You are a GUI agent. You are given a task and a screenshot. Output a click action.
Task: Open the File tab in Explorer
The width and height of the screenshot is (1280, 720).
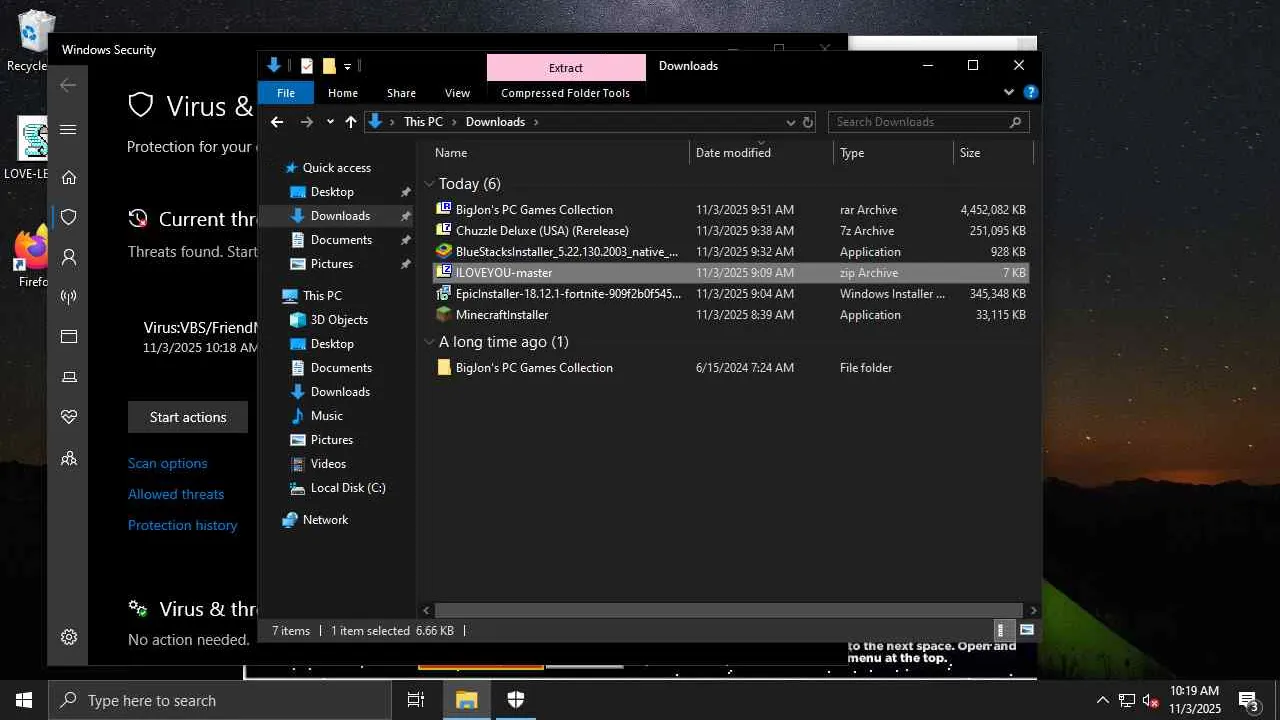click(286, 93)
